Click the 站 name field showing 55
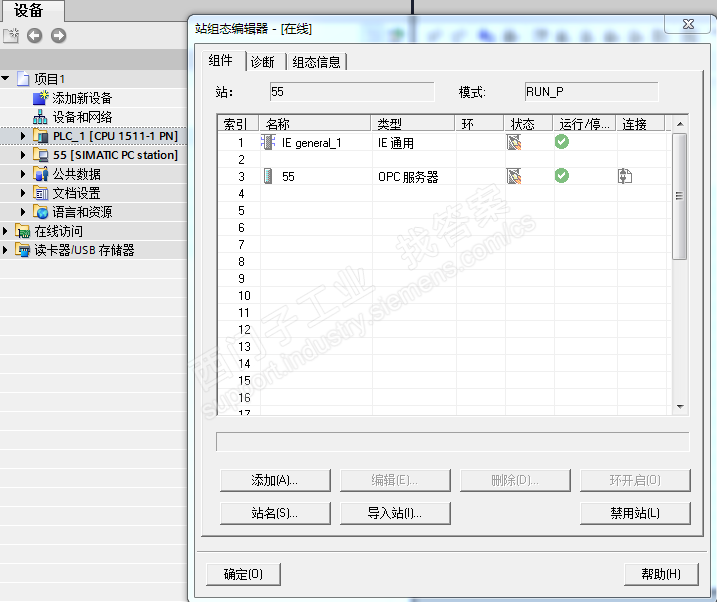 pyautogui.click(x=352, y=92)
